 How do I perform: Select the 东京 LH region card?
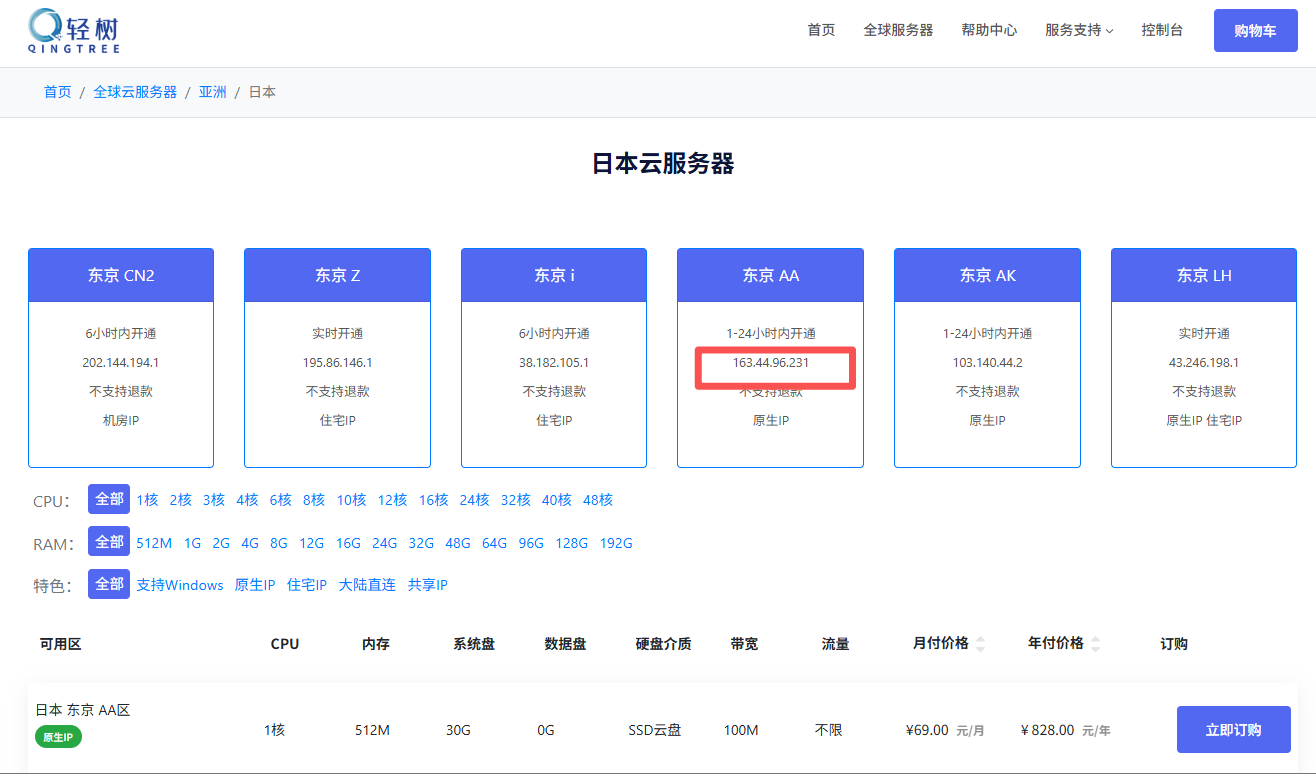coord(1204,357)
